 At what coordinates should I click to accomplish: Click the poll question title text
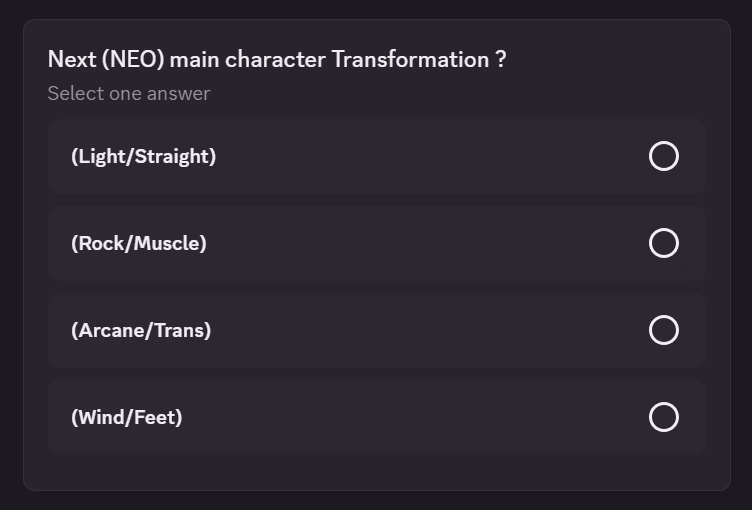276,59
